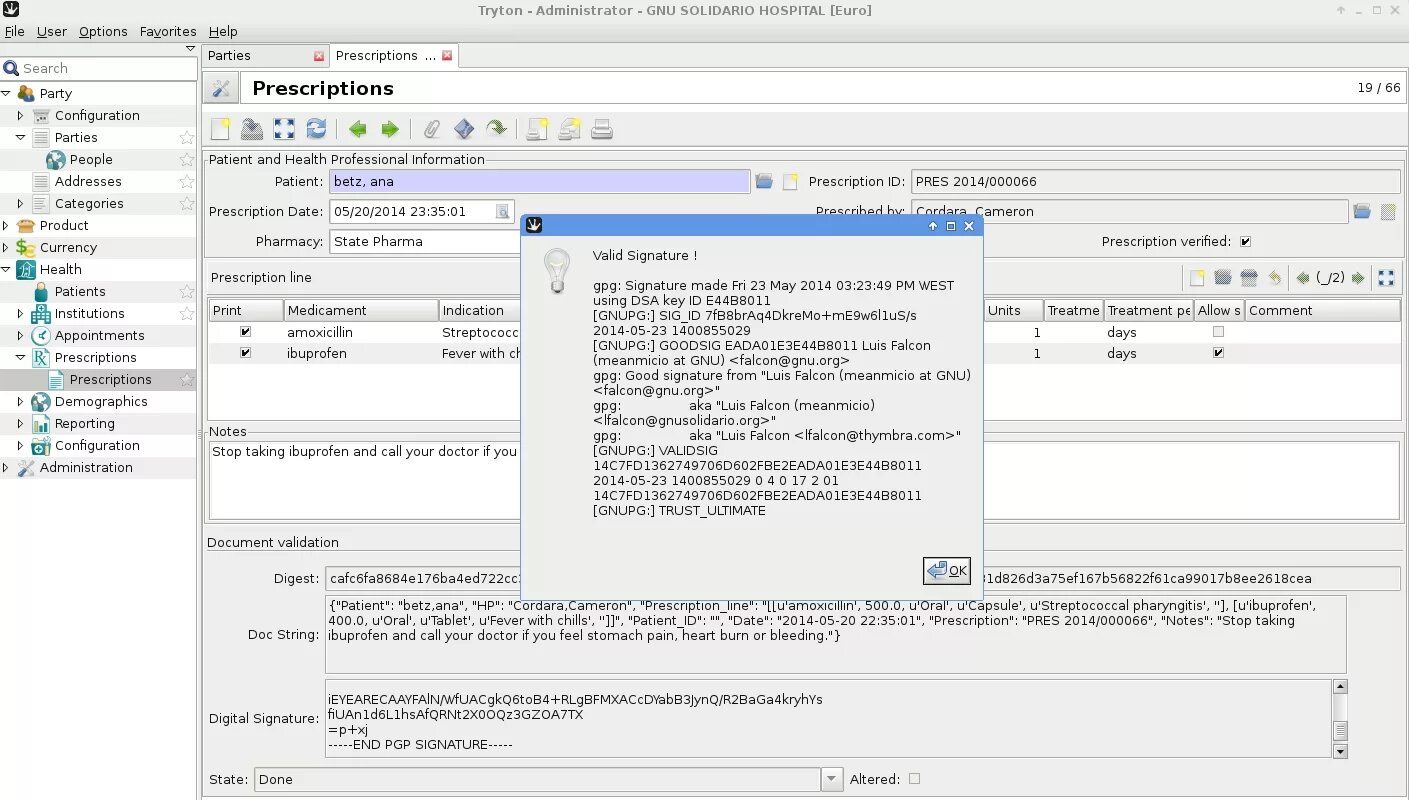Open the Favorites menu
Image resolution: width=1409 pixels, height=800 pixels.
(168, 31)
